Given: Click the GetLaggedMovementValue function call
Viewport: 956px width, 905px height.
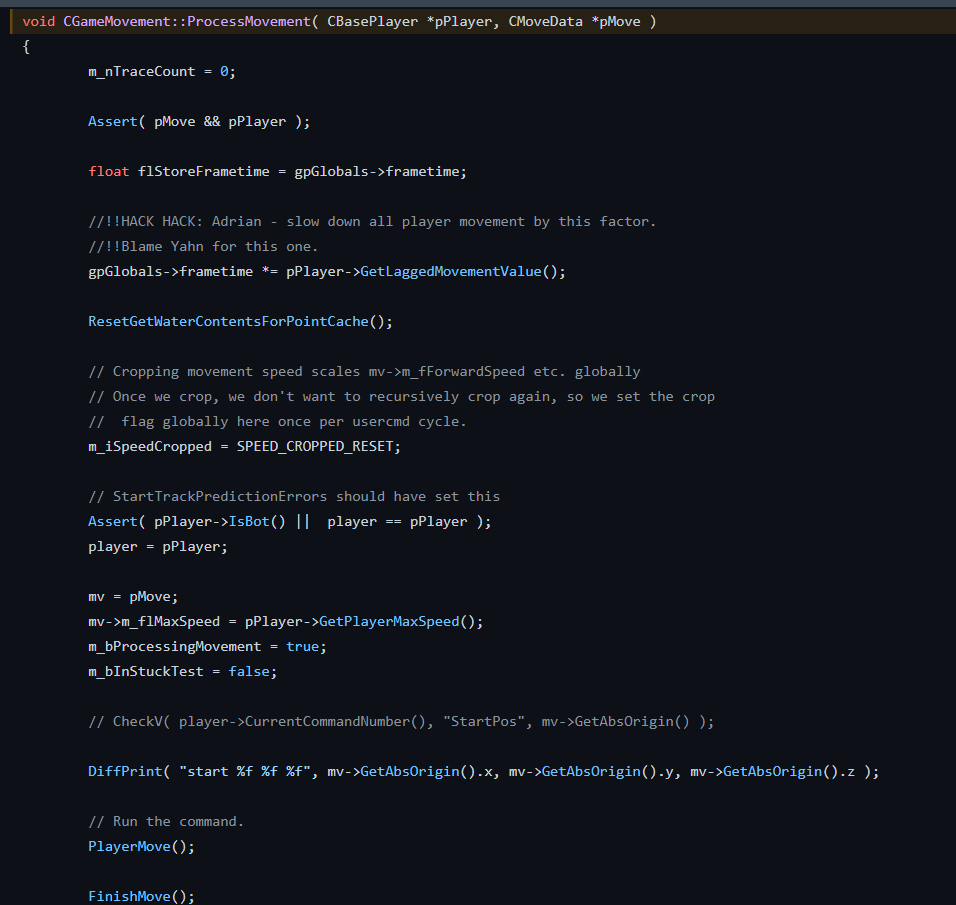Looking at the screenshot, I should pos(451,271).
